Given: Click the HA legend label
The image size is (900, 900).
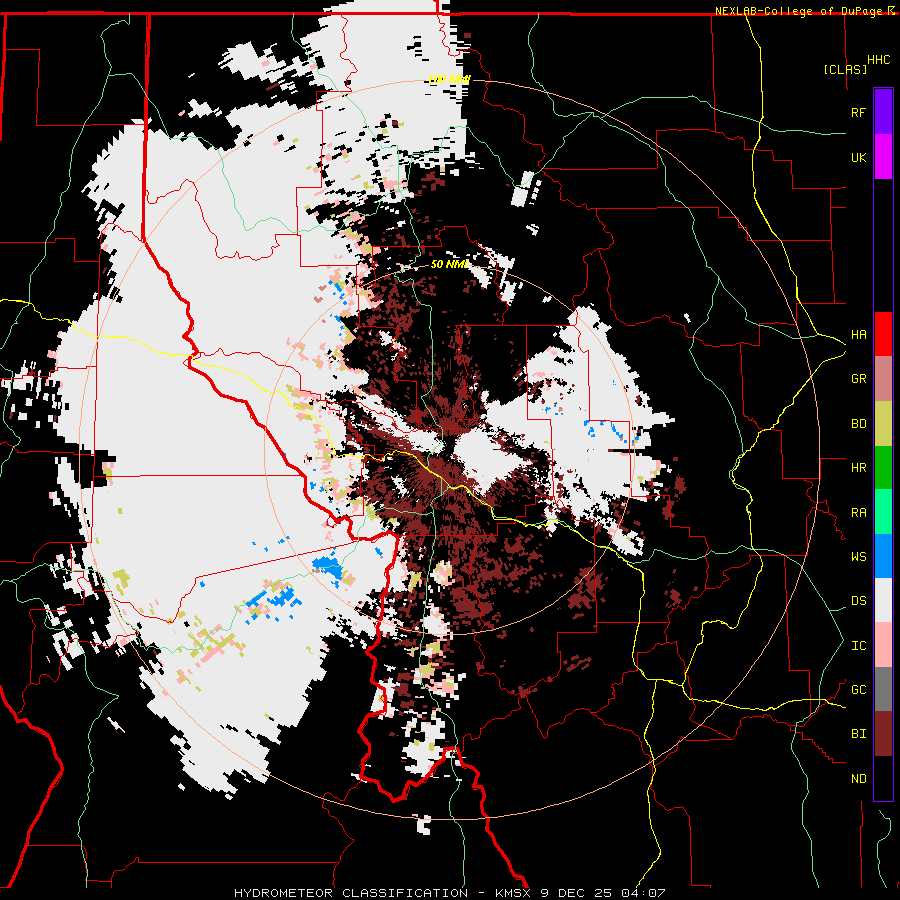Looking at the screenshot, I should point(858,335).
